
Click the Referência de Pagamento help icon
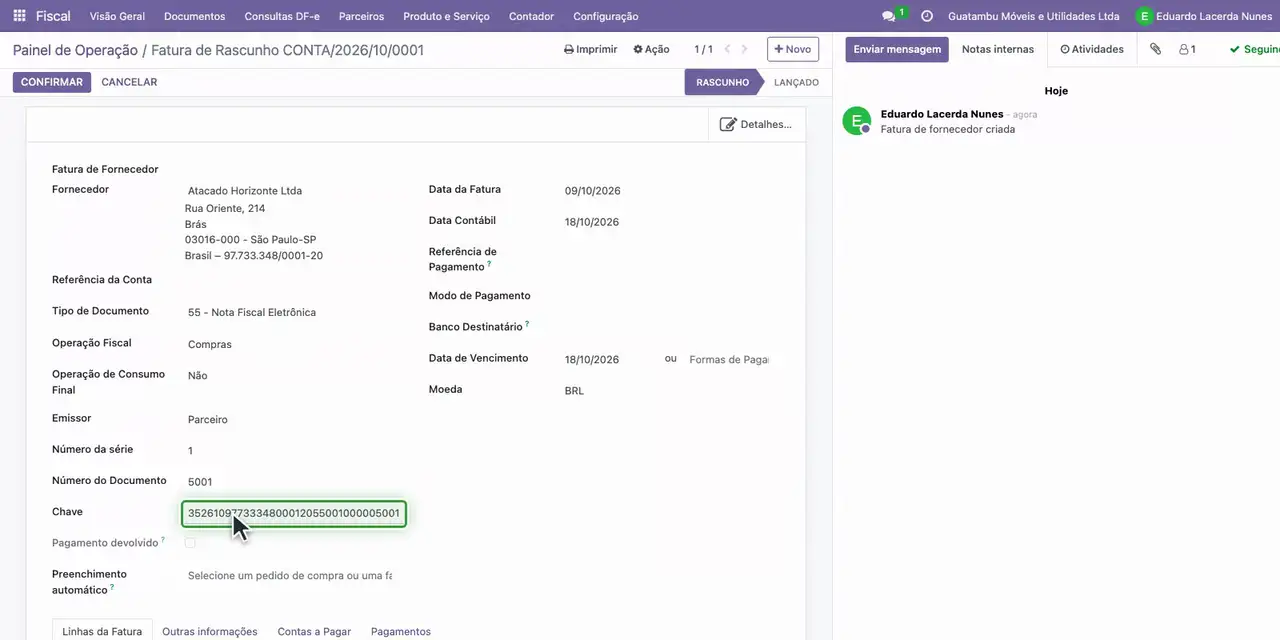coord(489,264)
